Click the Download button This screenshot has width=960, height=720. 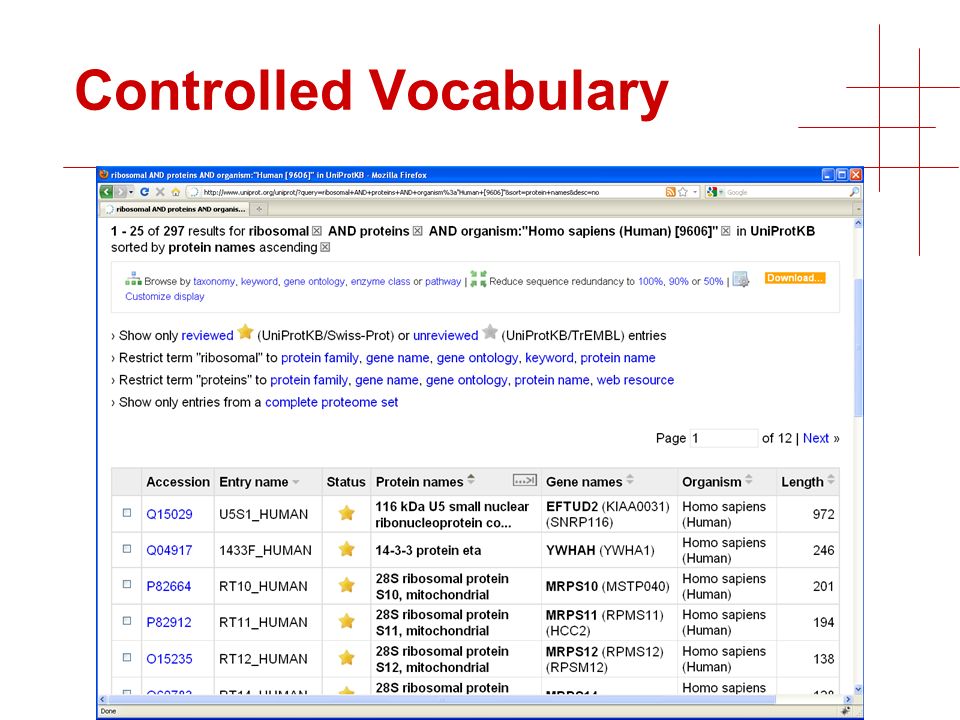point(795,278)
